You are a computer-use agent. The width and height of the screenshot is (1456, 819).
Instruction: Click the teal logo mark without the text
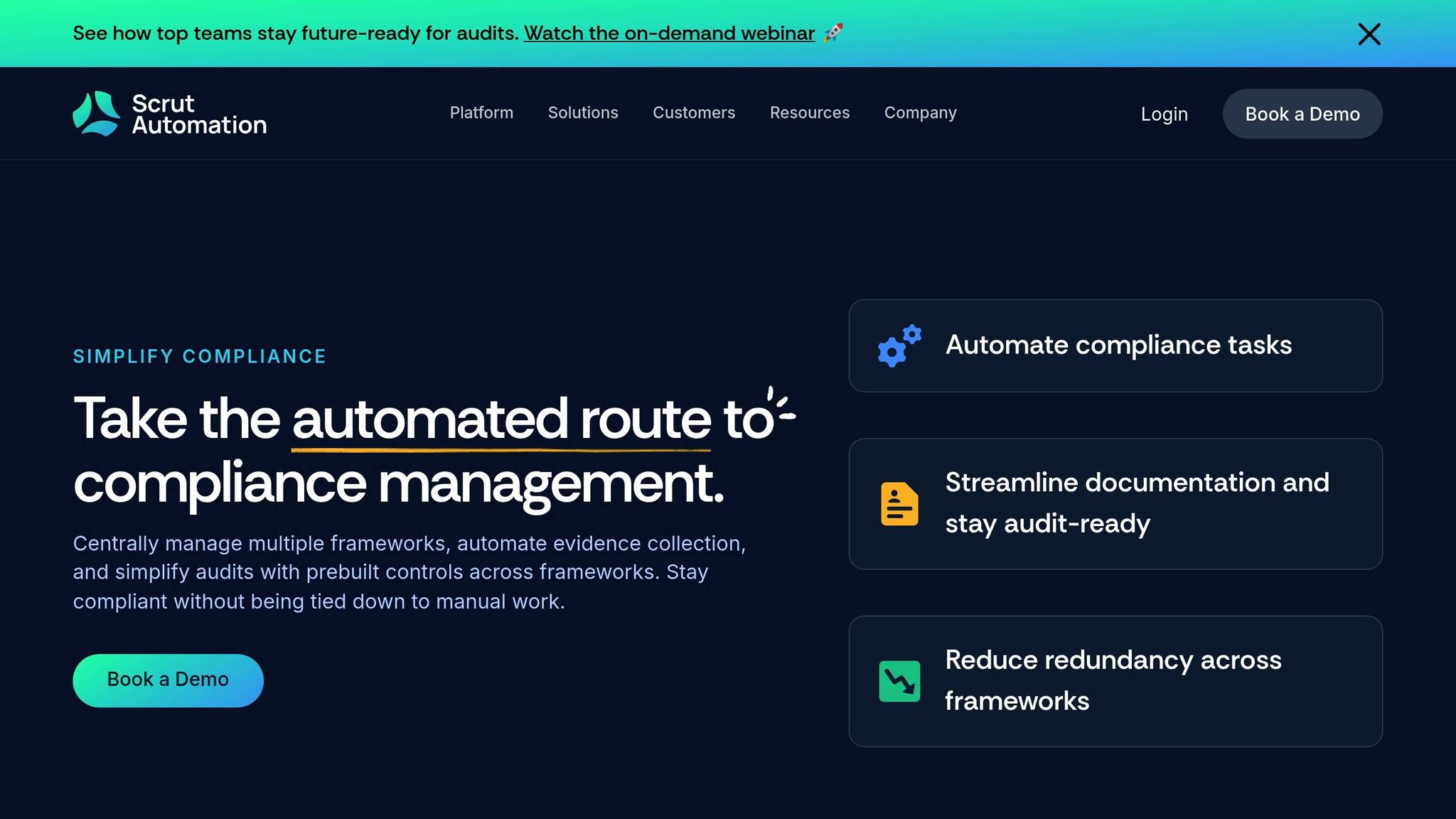tap(97, 112)
